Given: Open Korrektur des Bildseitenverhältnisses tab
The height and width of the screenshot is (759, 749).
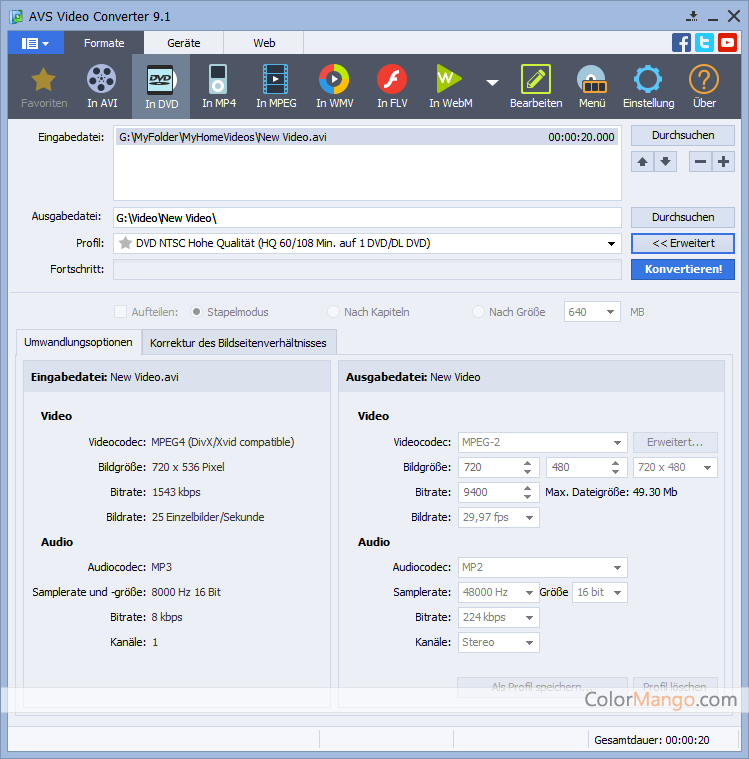Looking at the screenshot, I should coord(238,343).
